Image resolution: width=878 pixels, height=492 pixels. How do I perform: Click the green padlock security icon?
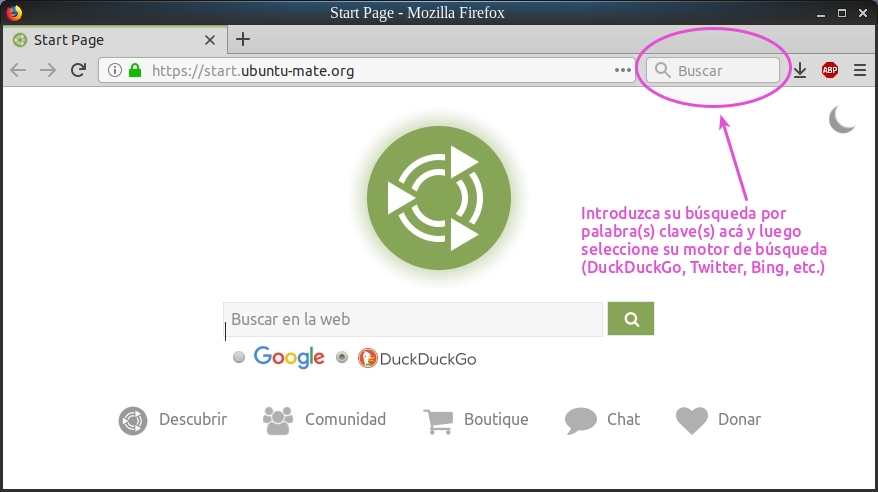coord(135,71)
